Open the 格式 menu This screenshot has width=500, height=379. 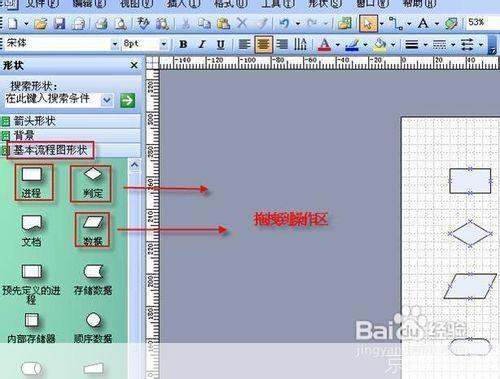point(231,4)
